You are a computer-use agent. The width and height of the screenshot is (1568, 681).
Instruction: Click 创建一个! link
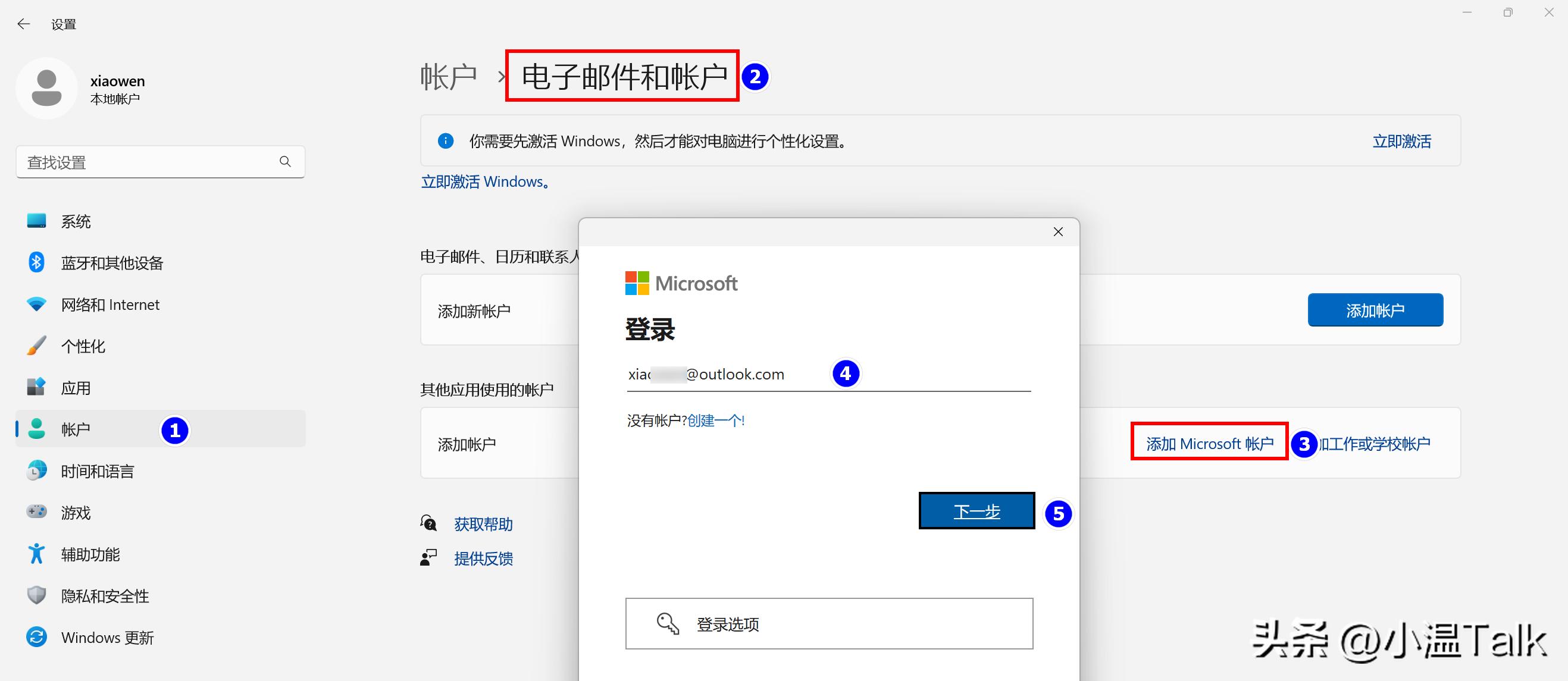[716, 420]
